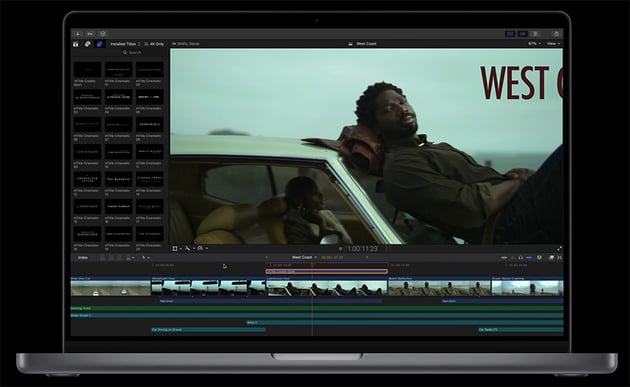
Task: Click the Import Media arrow icon
Action: click(x=78, y=34)
